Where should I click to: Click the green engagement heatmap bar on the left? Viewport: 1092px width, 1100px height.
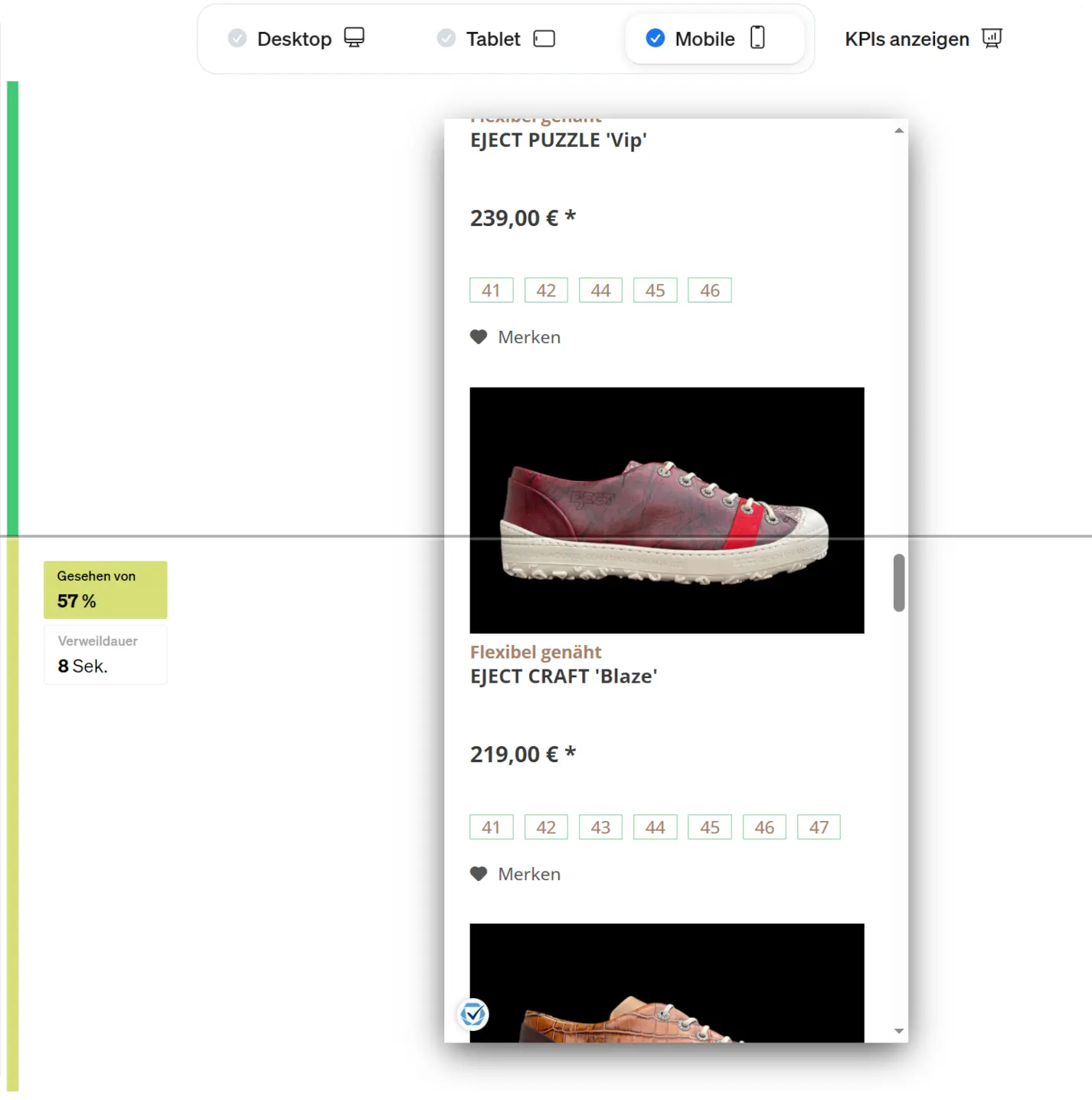pos(11,306)
